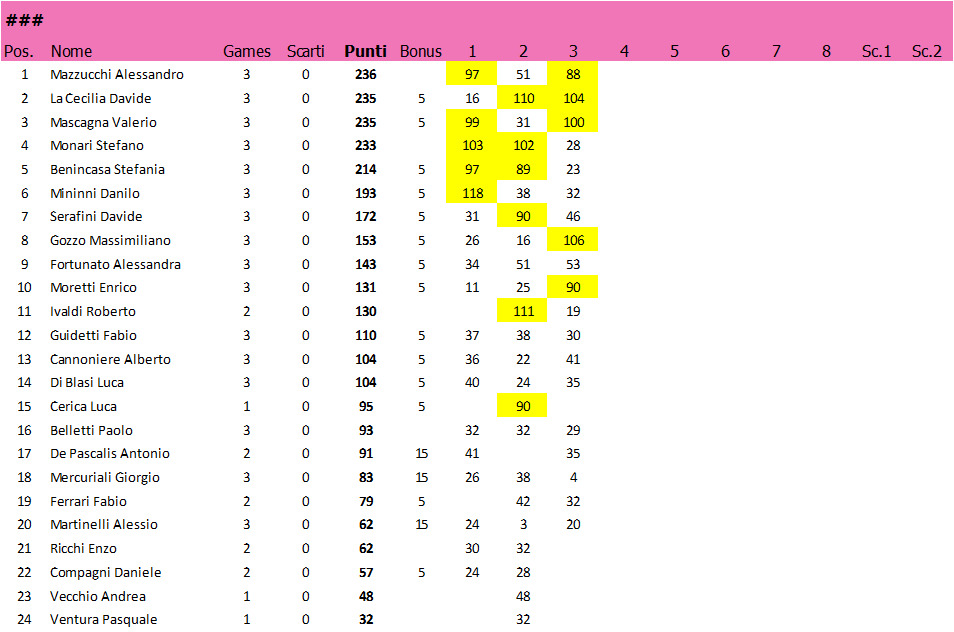Click the Punti total 95

366,406
